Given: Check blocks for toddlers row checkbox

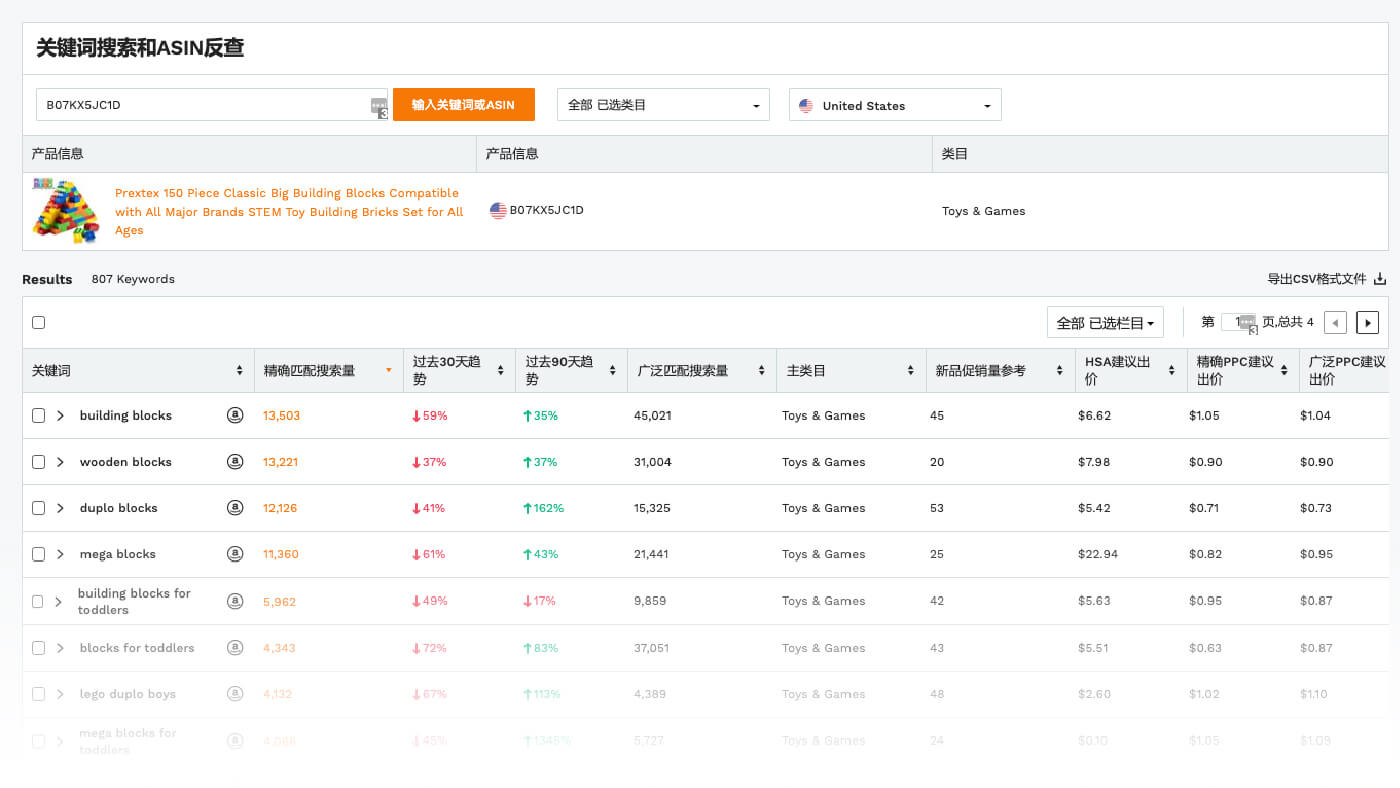Looking at the screenshot, I should pos(38,647).
